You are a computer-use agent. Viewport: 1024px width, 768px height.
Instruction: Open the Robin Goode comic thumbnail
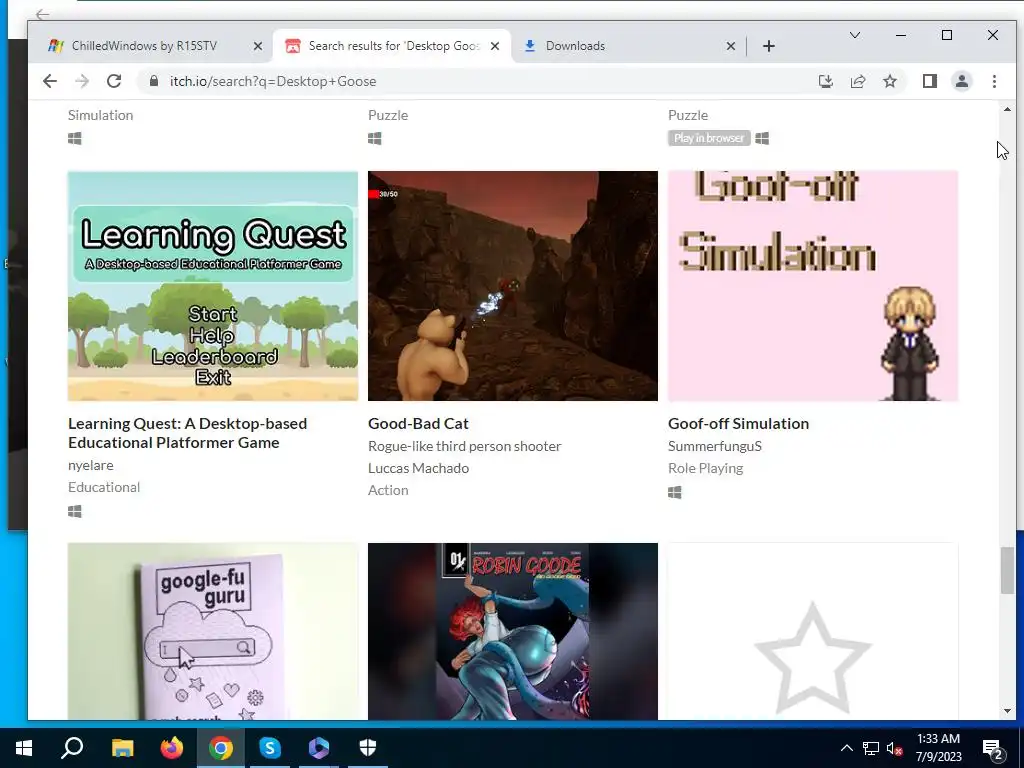coord(513,632)
